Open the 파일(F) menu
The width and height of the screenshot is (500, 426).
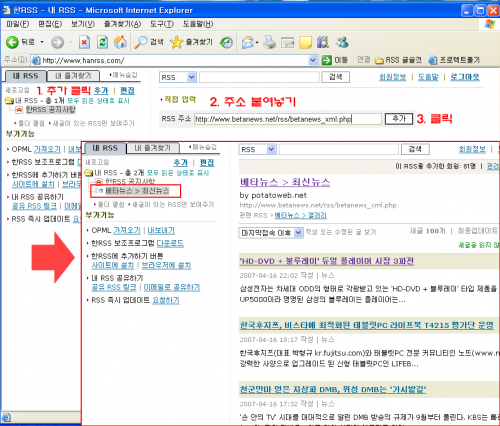[x=18, y=24]
